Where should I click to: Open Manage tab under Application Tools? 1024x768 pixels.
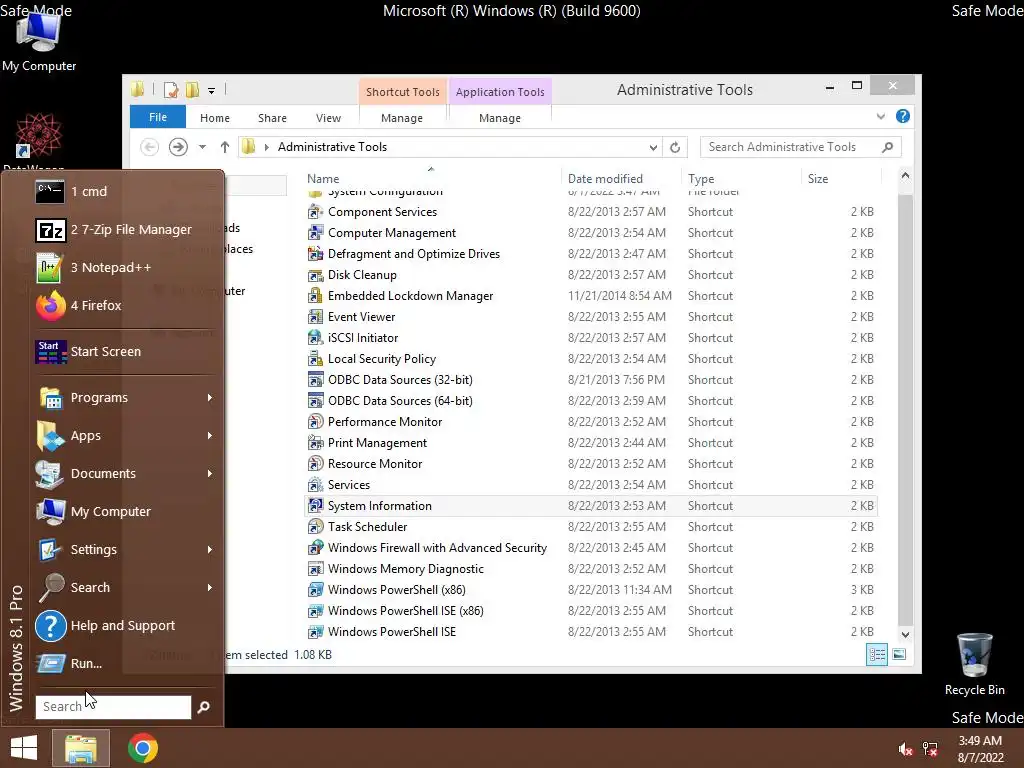[x=500, y=118]
